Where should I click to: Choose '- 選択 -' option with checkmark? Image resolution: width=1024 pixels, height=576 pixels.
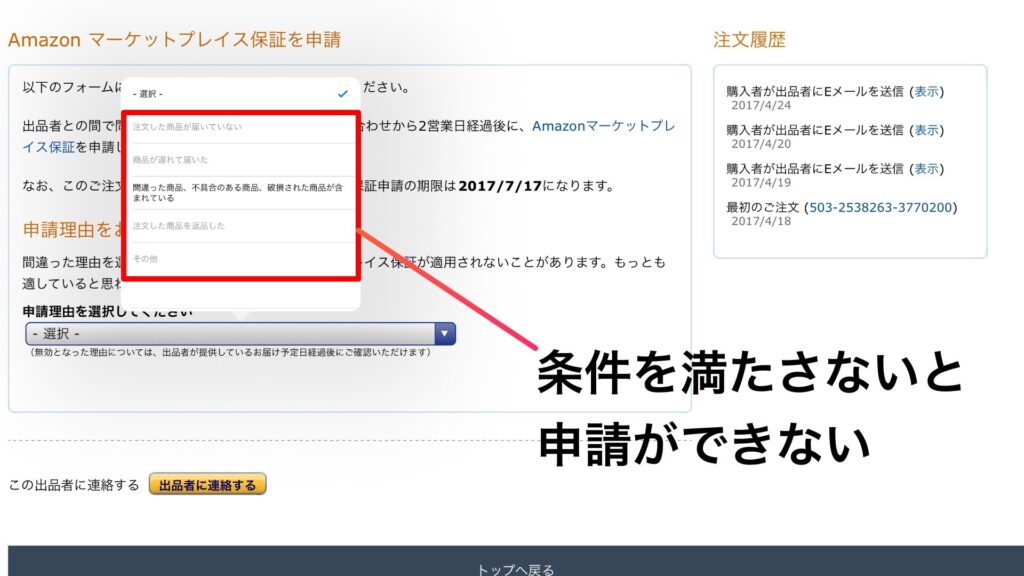coord(240,94)
